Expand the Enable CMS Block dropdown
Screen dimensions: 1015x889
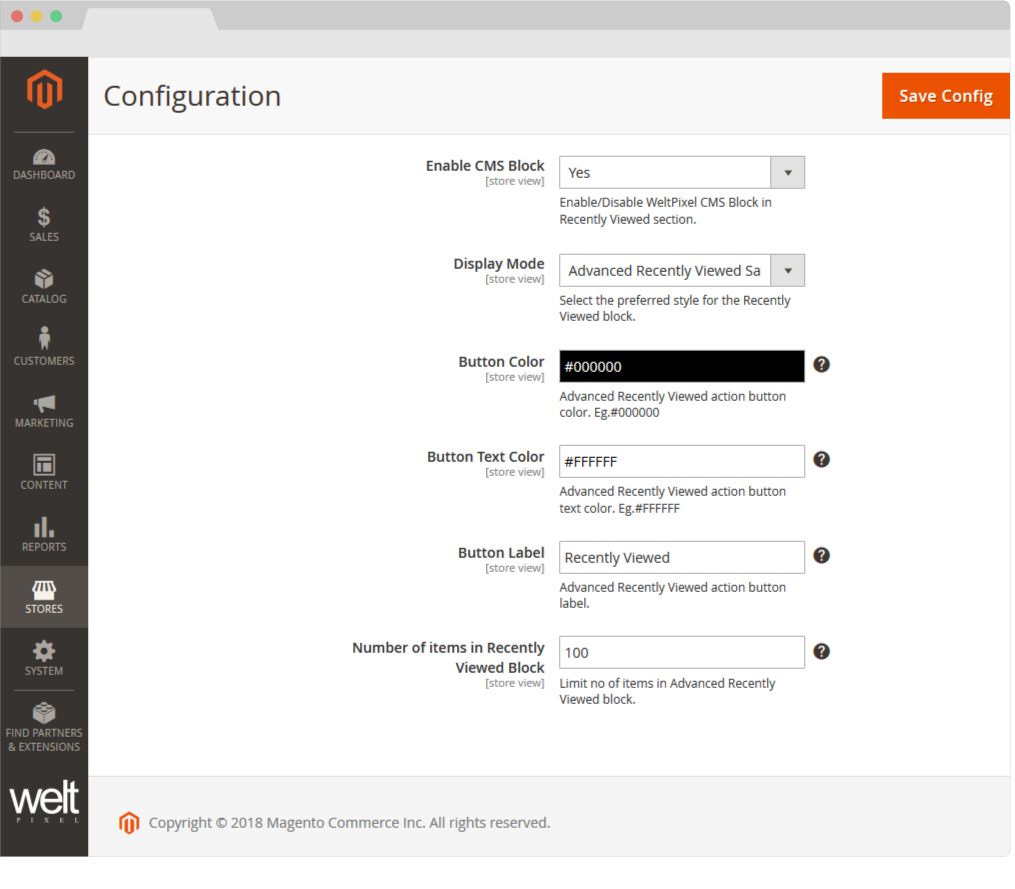[787, 173]
